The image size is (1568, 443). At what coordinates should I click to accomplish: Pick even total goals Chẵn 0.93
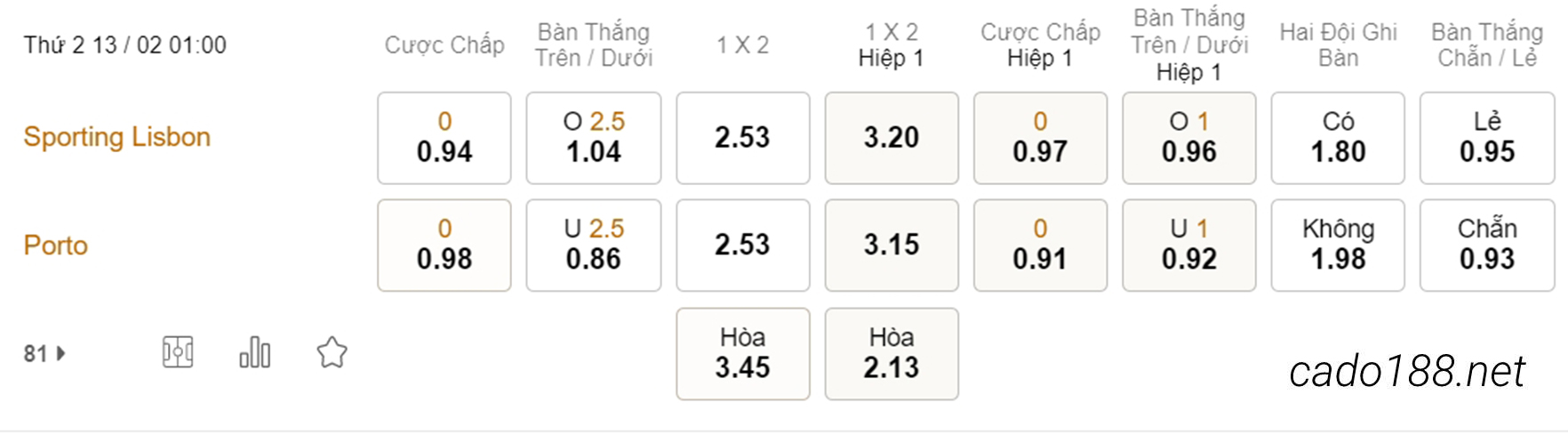coord(1487,245)
